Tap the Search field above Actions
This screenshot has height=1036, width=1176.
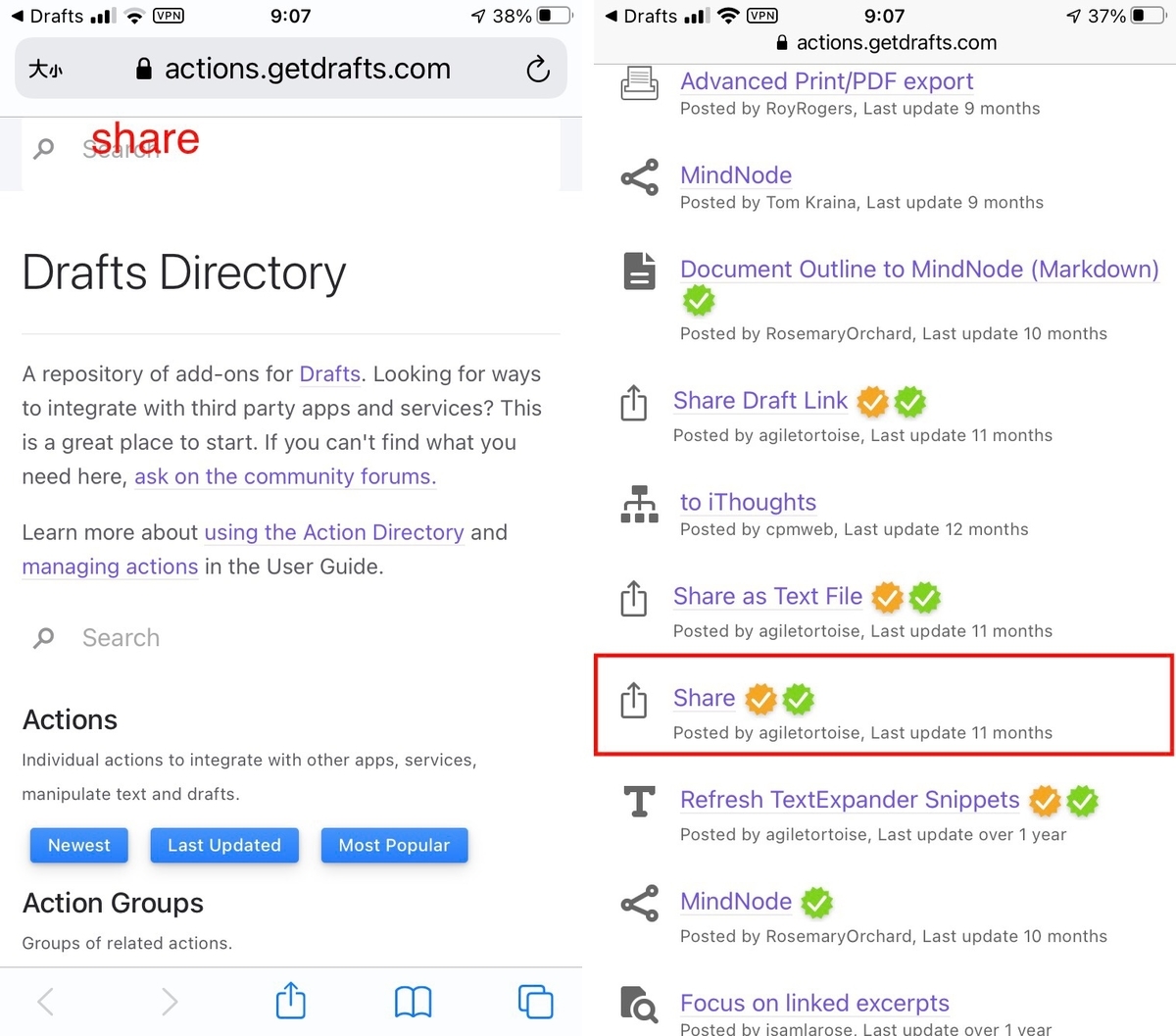point(291,638)
